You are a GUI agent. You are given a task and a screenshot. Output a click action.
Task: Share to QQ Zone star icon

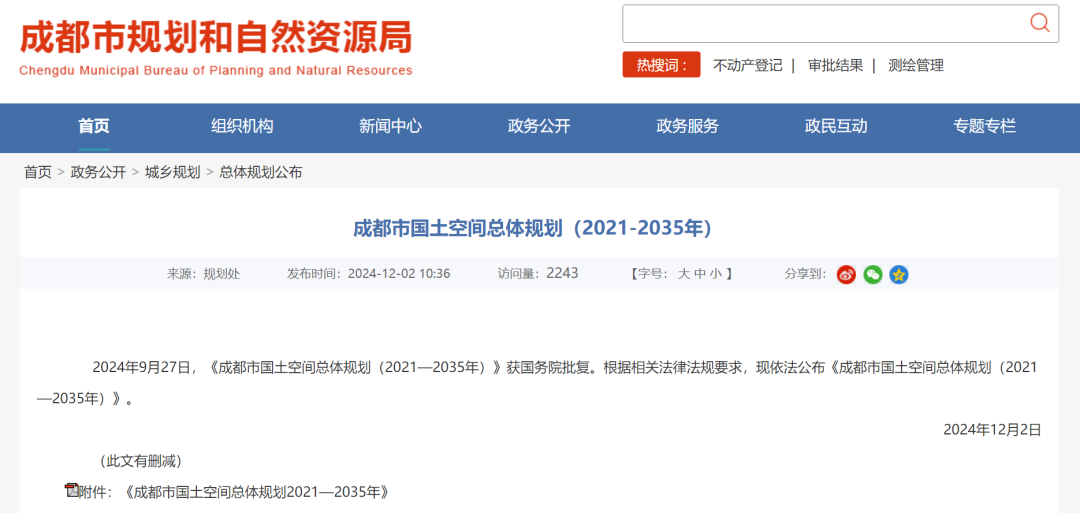[899, 275]
